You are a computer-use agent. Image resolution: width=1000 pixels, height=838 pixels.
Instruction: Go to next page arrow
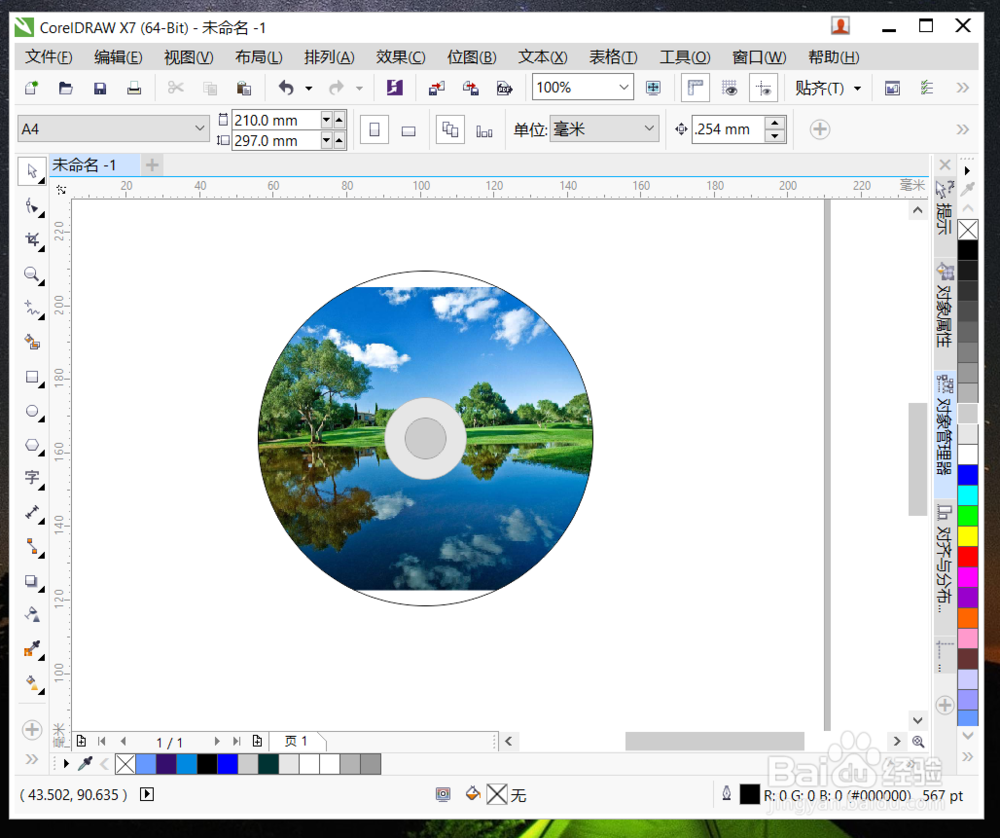(x=217, y=741)
